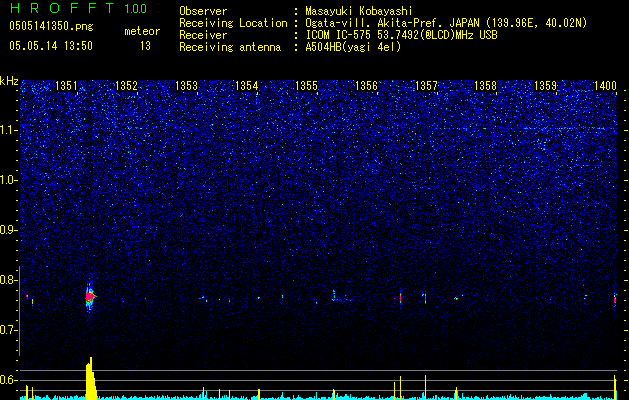The image size is (629, 400).
Task: Click the tall yellow intensity peak near 1351
Action: [x=91, y=378]
